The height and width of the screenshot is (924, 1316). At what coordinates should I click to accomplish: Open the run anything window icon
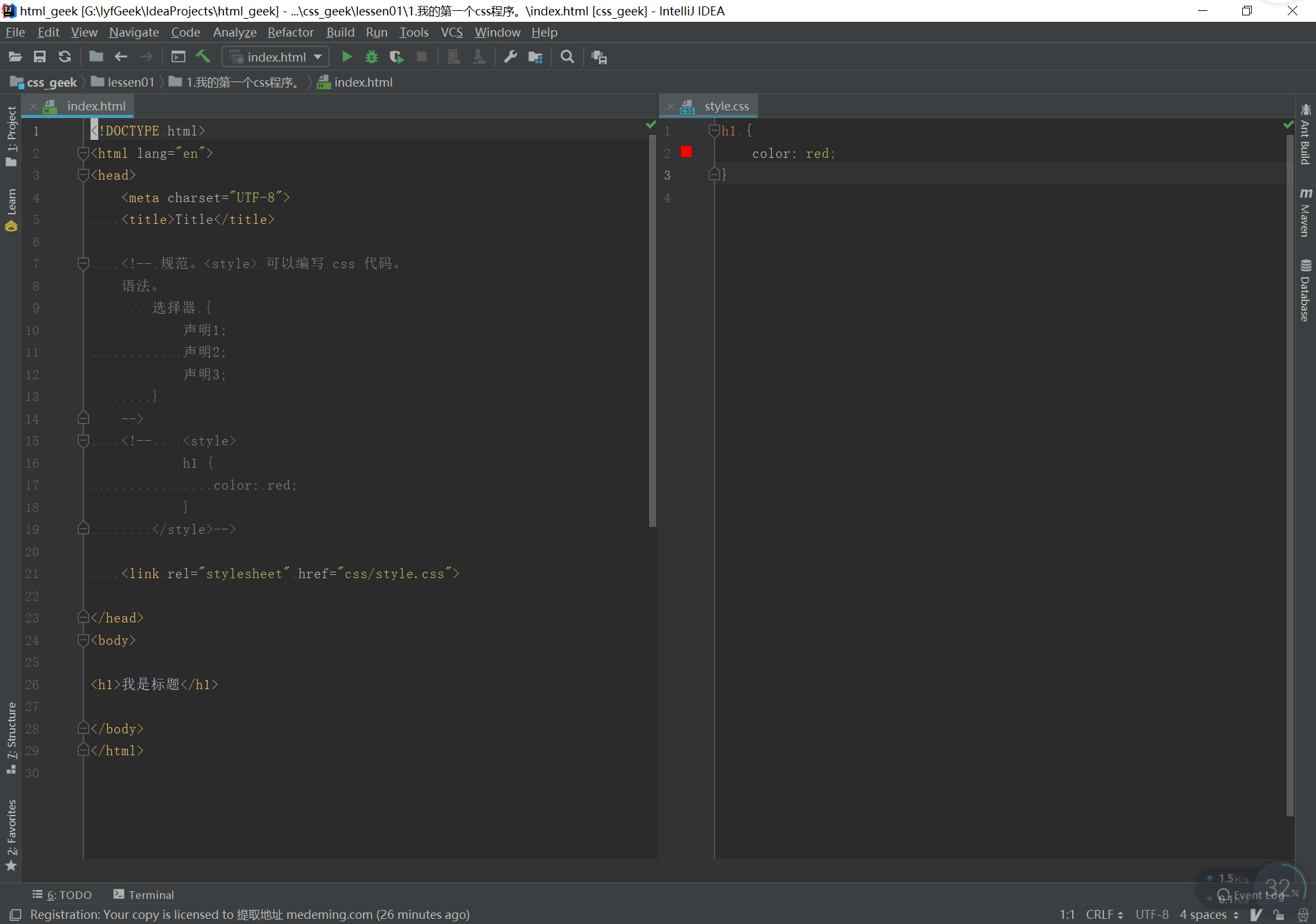(178, 57)
